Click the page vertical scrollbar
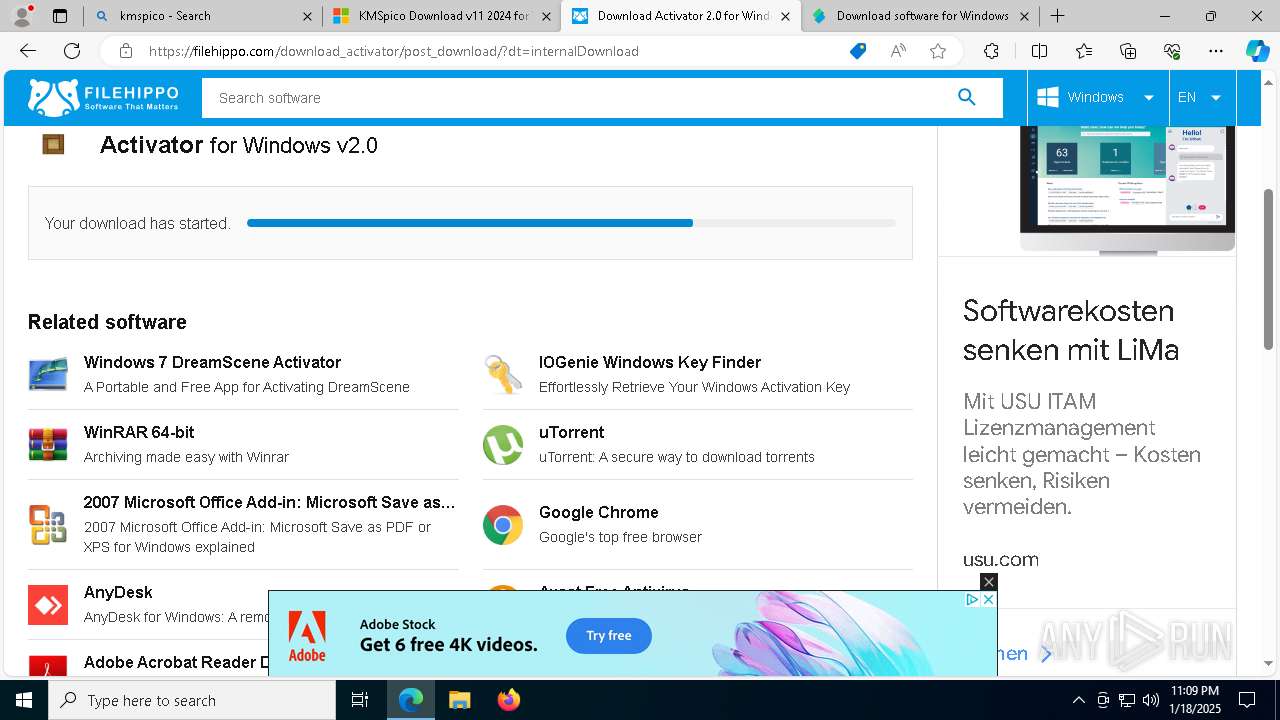The width and height of the screenshot is (1280, 720). pos(1268,270)
